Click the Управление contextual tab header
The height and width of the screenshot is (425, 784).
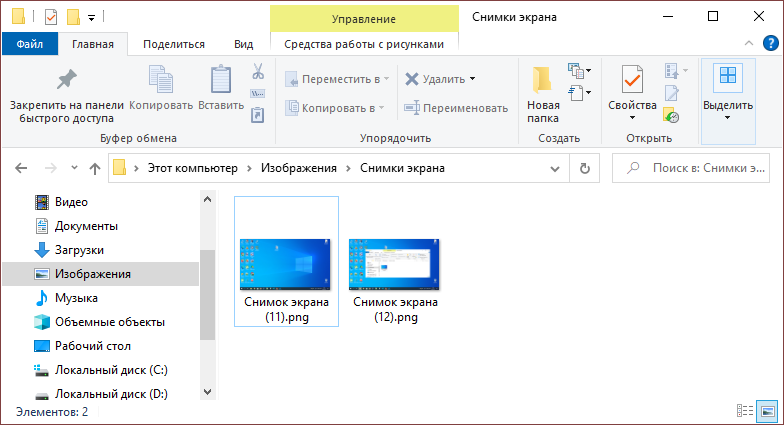pos(364,19)
